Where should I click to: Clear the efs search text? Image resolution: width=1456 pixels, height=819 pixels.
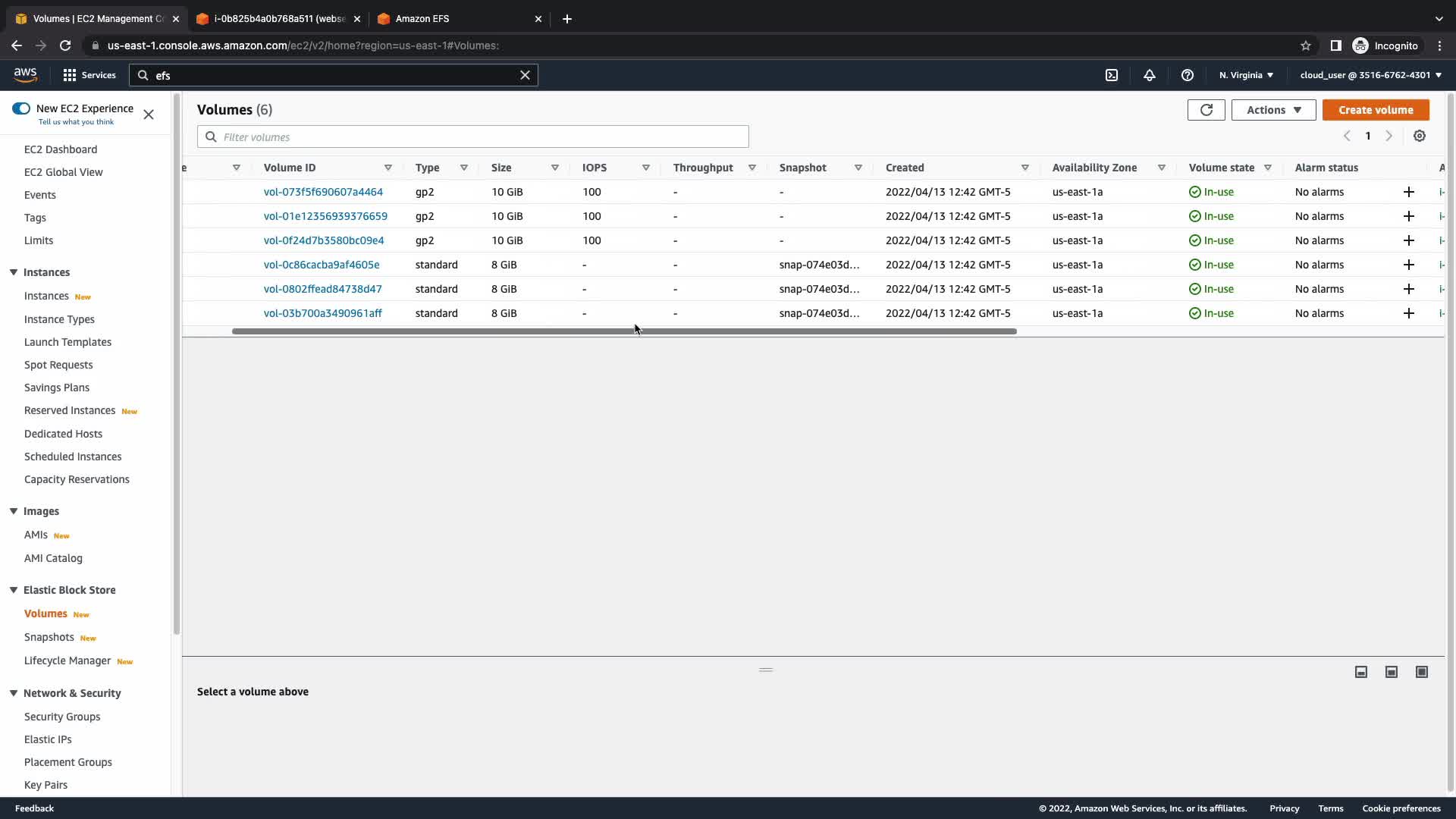click(525, 75)
